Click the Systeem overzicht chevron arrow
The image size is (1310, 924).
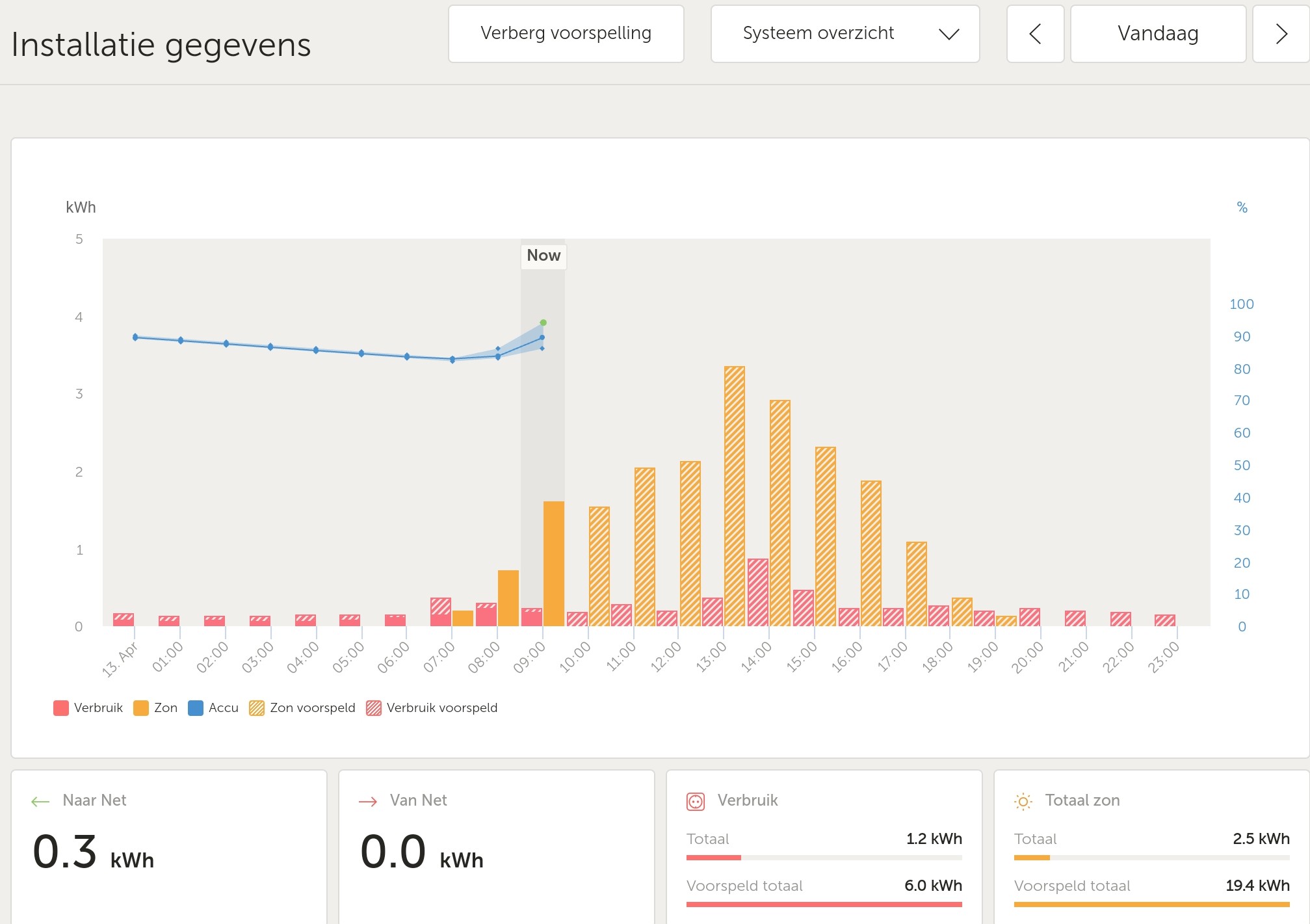point(949,34)
